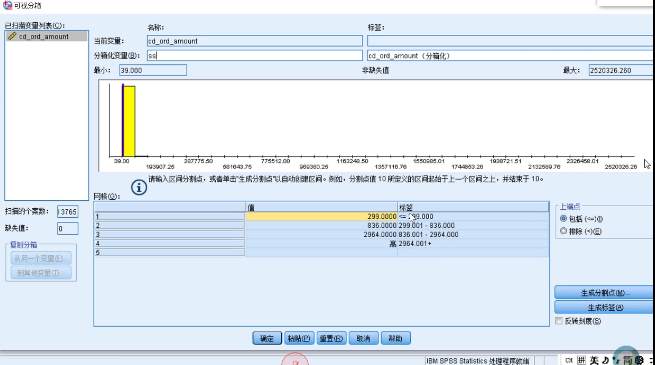
Task: Click the moon icon in system tray
Action: [605, 360]
